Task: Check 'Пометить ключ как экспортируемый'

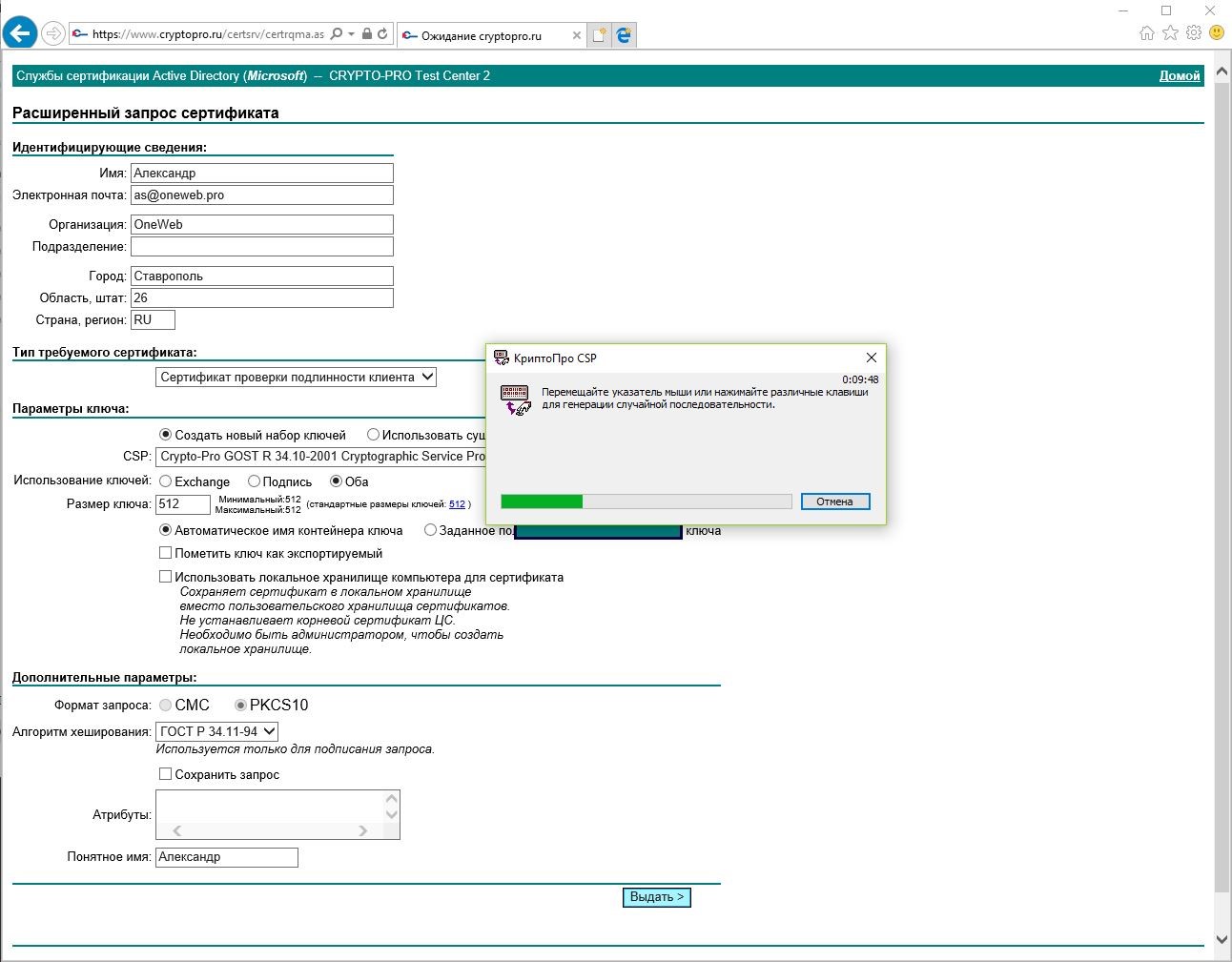Action: coord(165,553)
